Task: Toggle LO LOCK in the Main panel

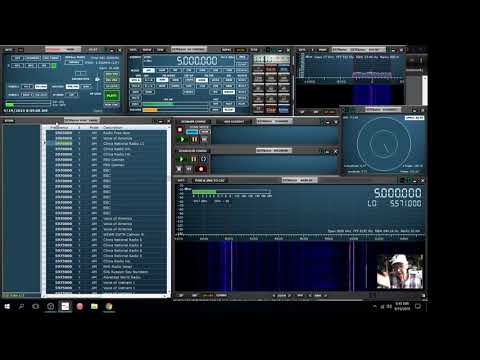Action: tap(112, 86)
